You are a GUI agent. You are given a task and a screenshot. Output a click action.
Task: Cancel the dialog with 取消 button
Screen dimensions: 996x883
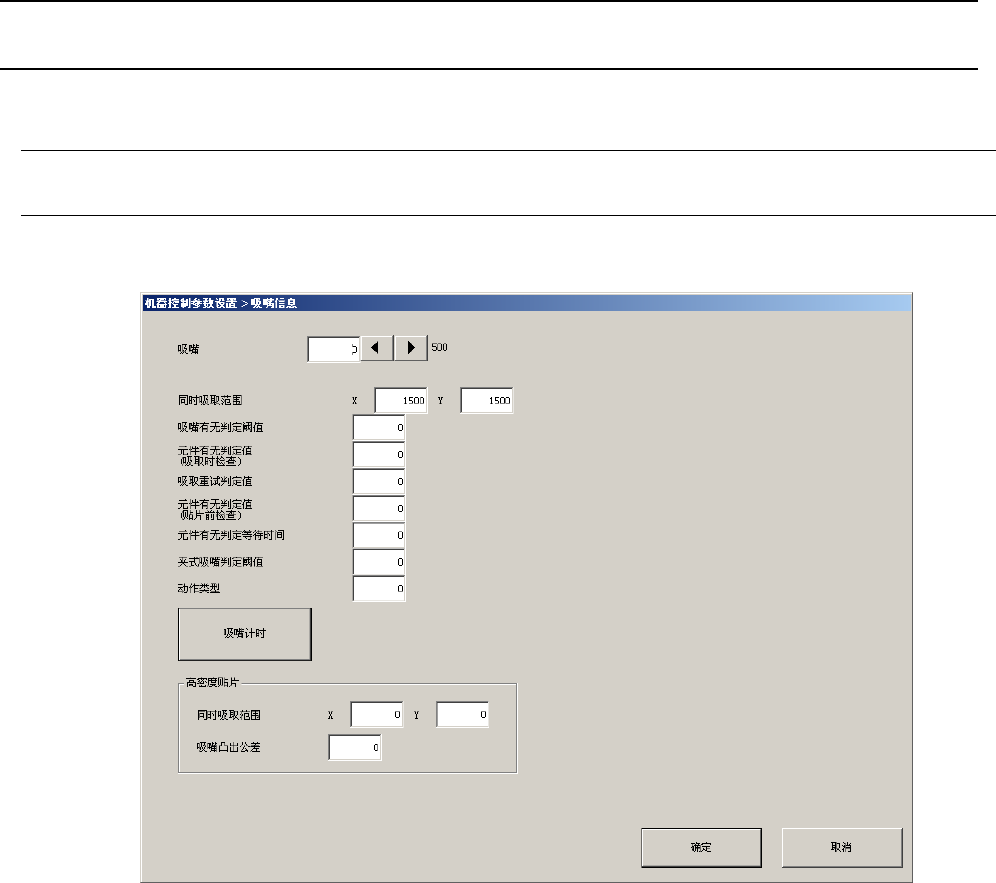coord(842,847)
